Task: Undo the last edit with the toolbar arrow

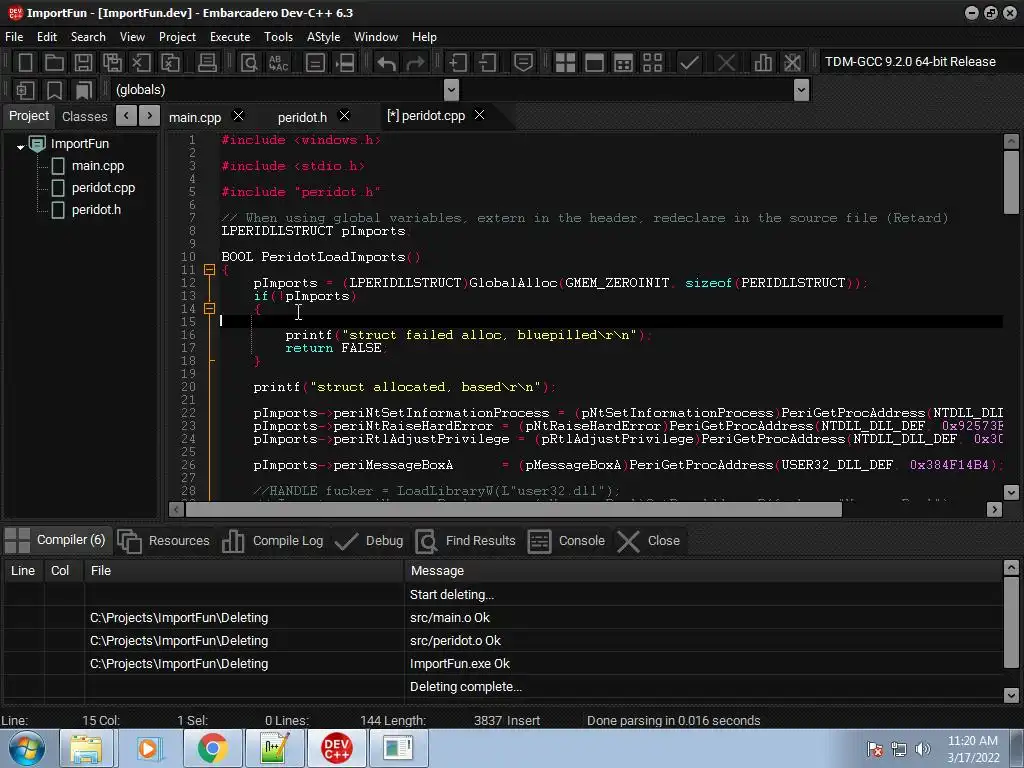Action: (x=386, y=62)
